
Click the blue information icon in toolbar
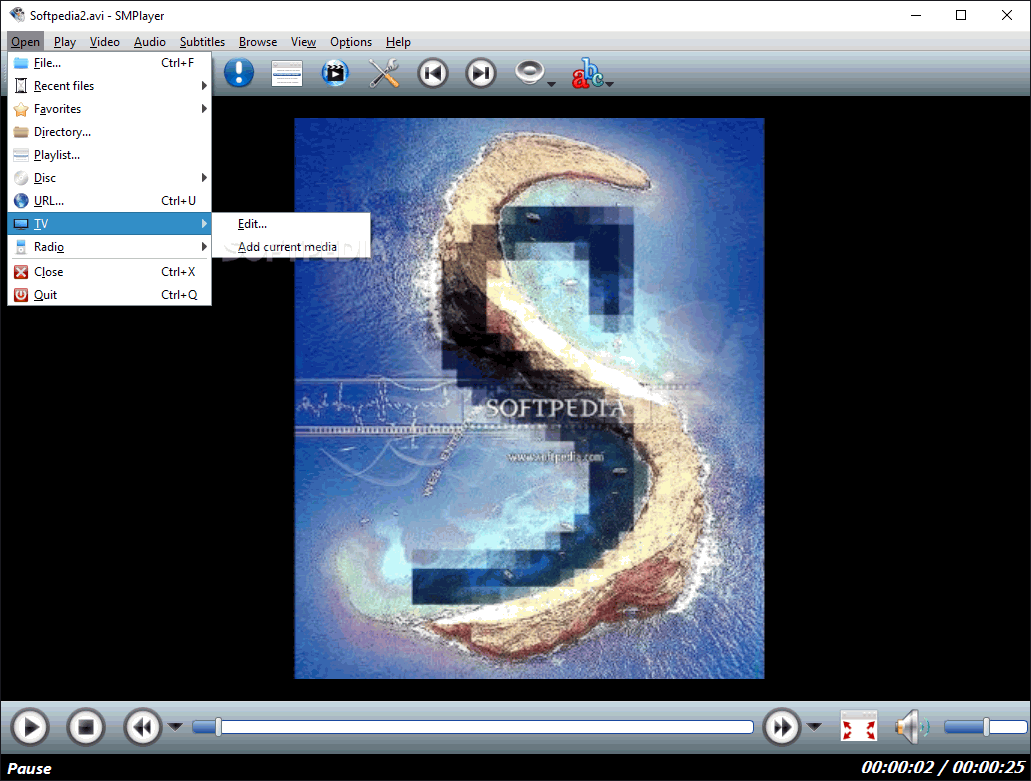[x=239, y=72]
